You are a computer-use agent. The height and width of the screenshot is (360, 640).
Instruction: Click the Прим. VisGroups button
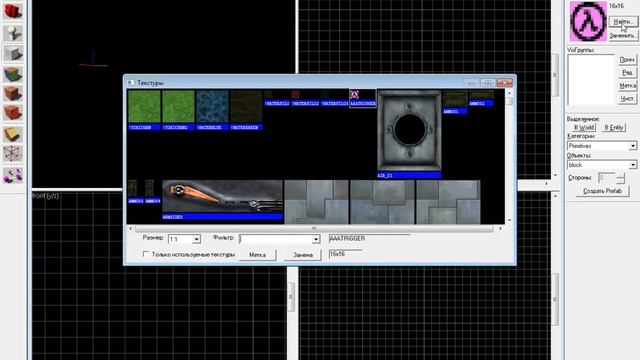(627, 60)
